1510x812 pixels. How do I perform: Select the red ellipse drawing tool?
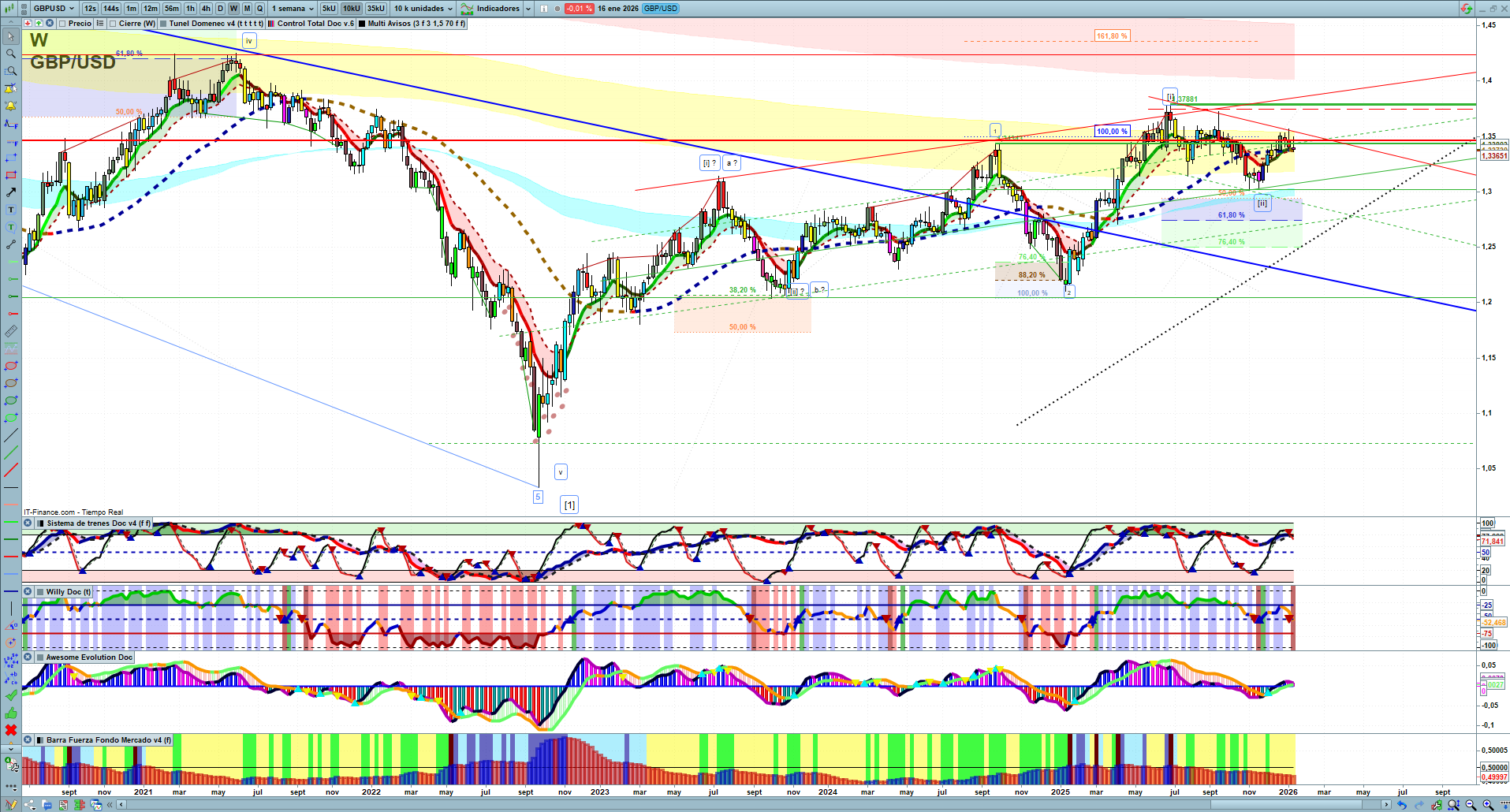tap(11, 366)
